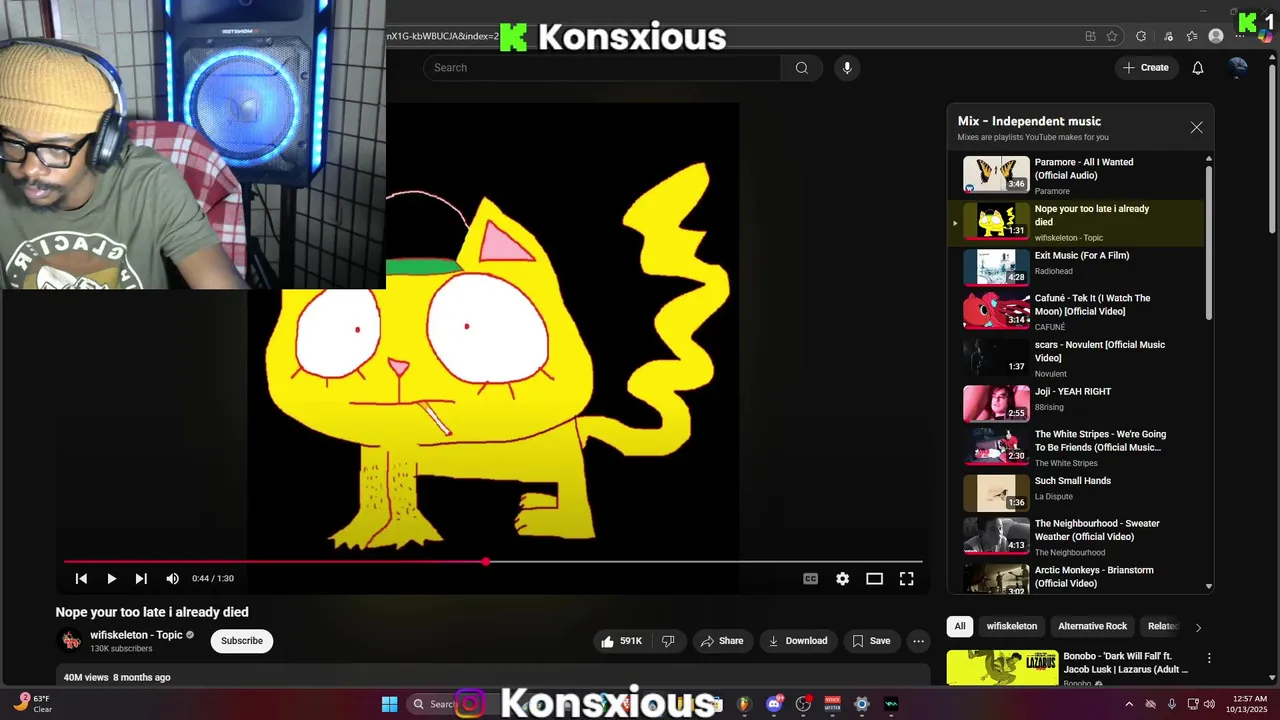This screenshot has width=1280, height=720.
Task: Open FL Studio from the taskbar
Action: coord(743,704)
